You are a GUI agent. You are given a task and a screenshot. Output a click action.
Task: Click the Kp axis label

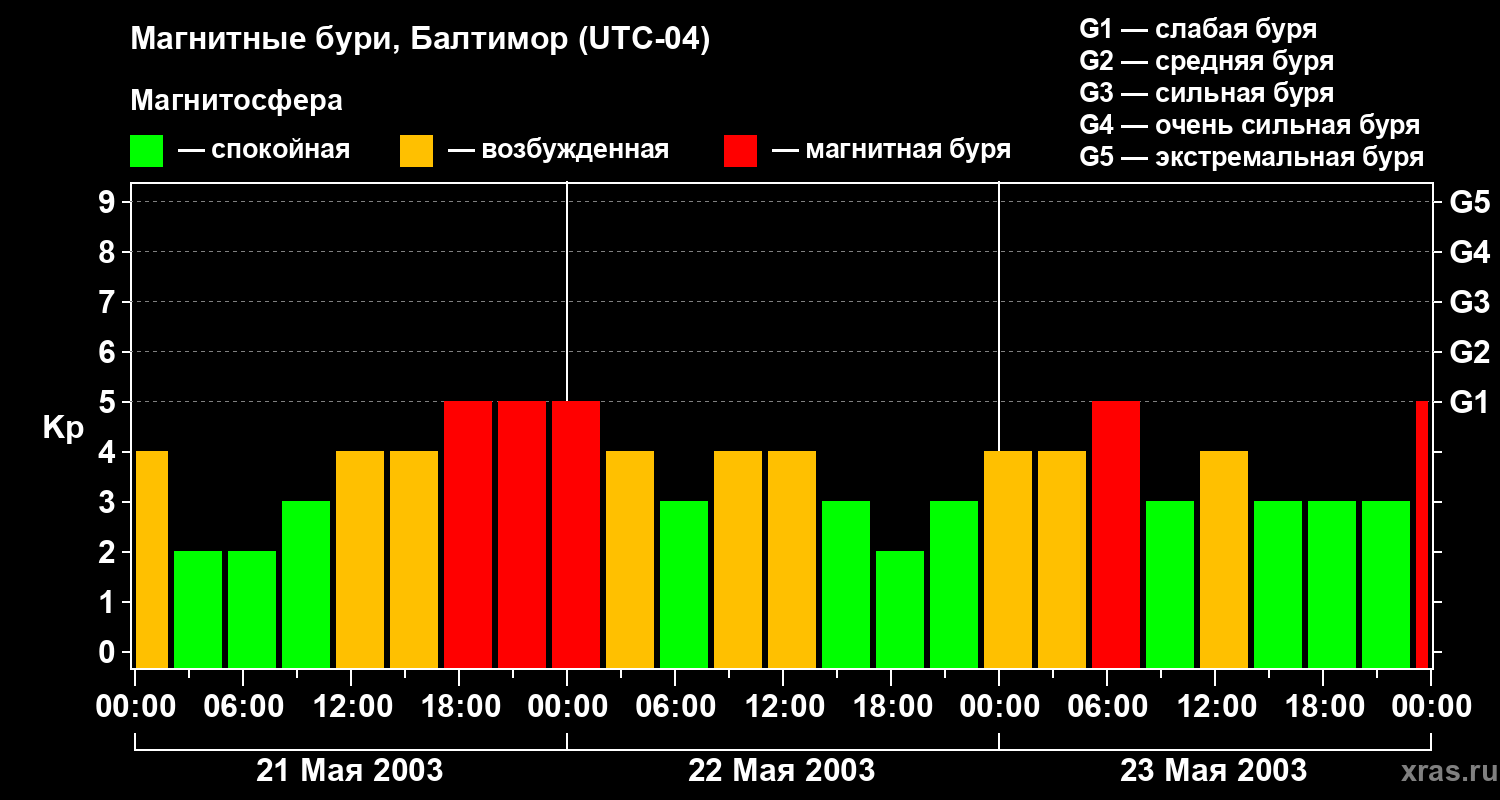coord(63,428)
